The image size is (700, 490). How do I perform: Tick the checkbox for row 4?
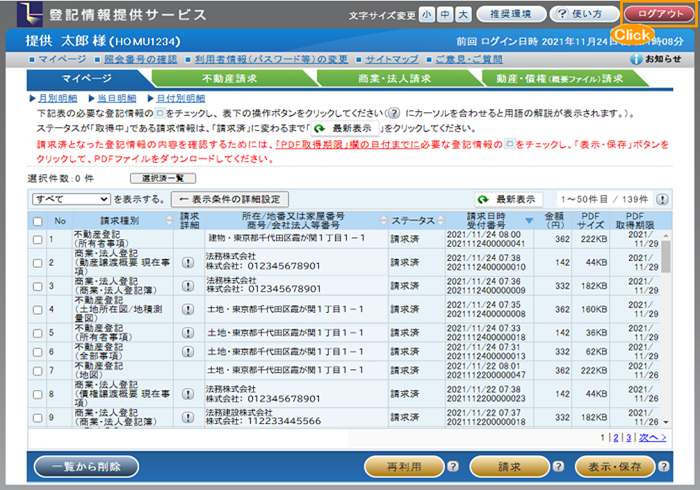point(37,309)
